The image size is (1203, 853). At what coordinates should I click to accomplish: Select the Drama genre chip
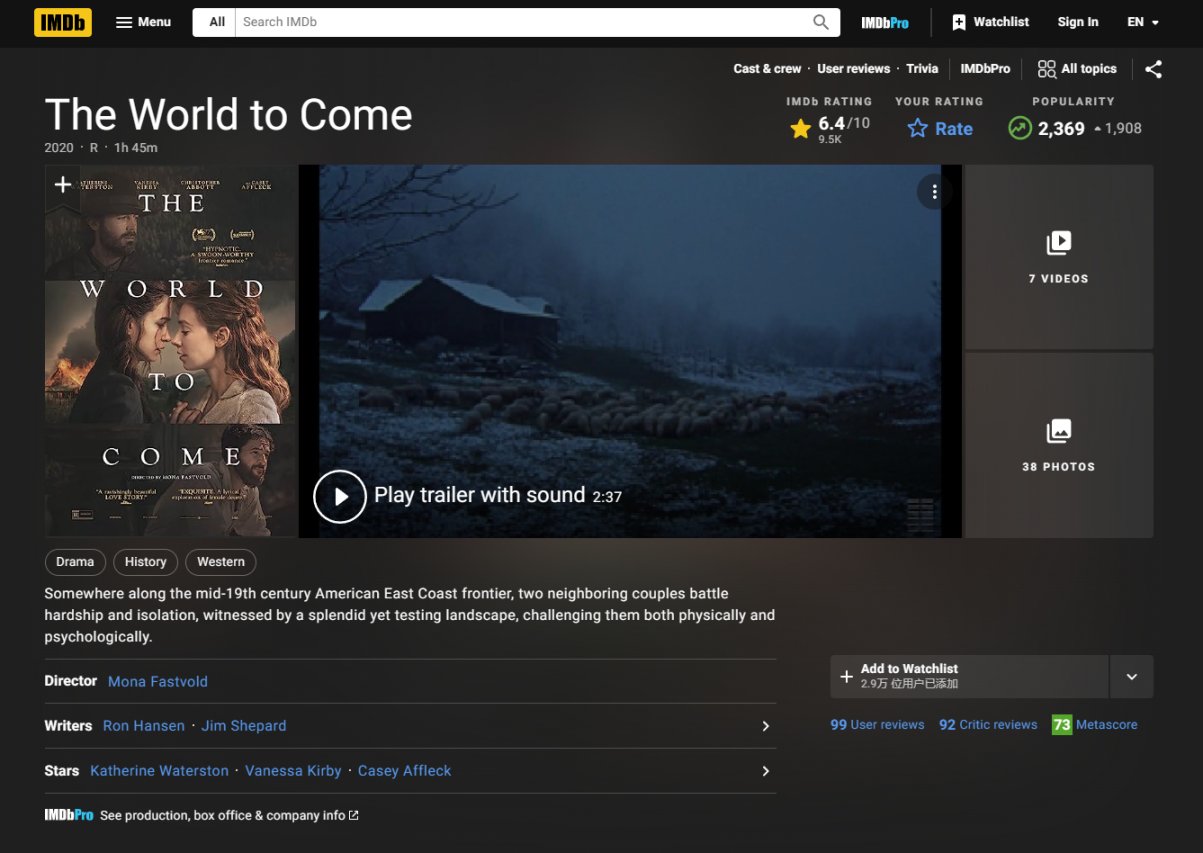[75, 562]
